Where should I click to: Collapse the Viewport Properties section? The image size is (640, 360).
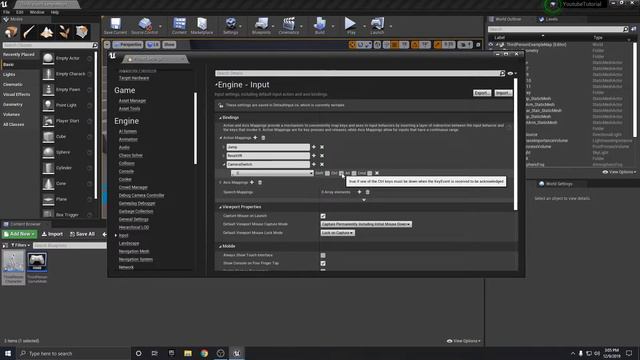coord(220,207)
